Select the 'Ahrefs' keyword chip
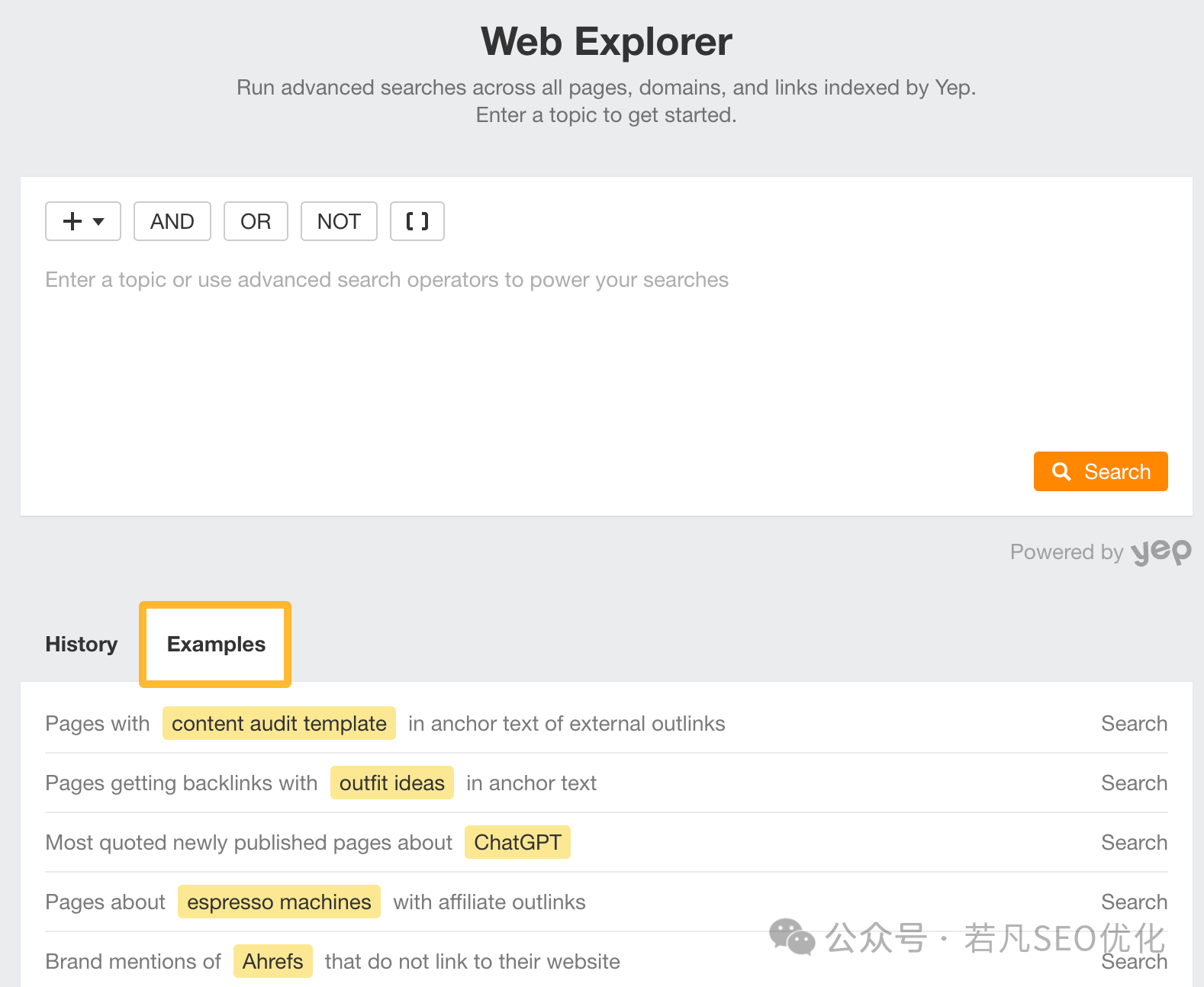Viewport: 1204px width, 987px height. (273, 961)
